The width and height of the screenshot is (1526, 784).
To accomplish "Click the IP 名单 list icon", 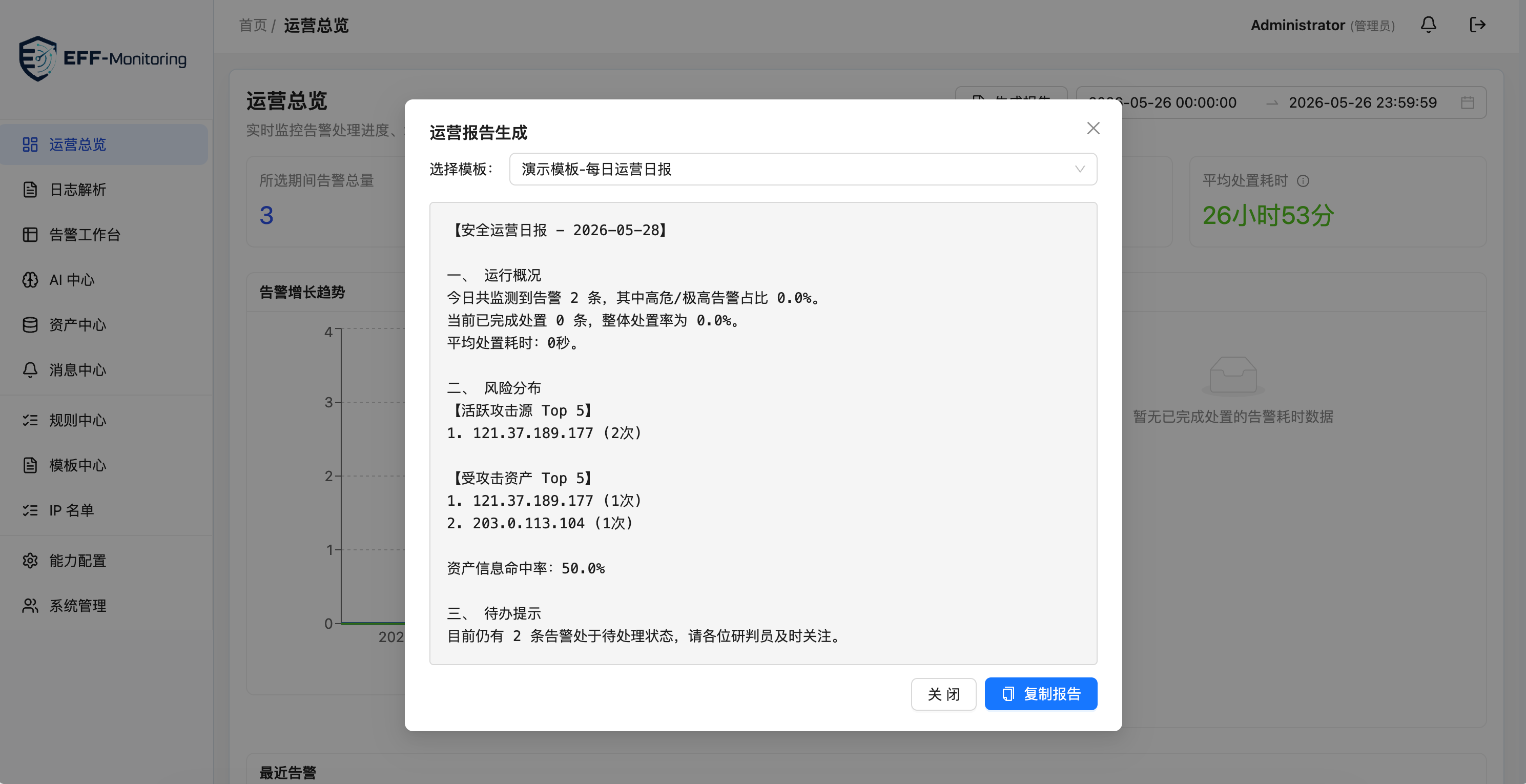I will point(30,510).
